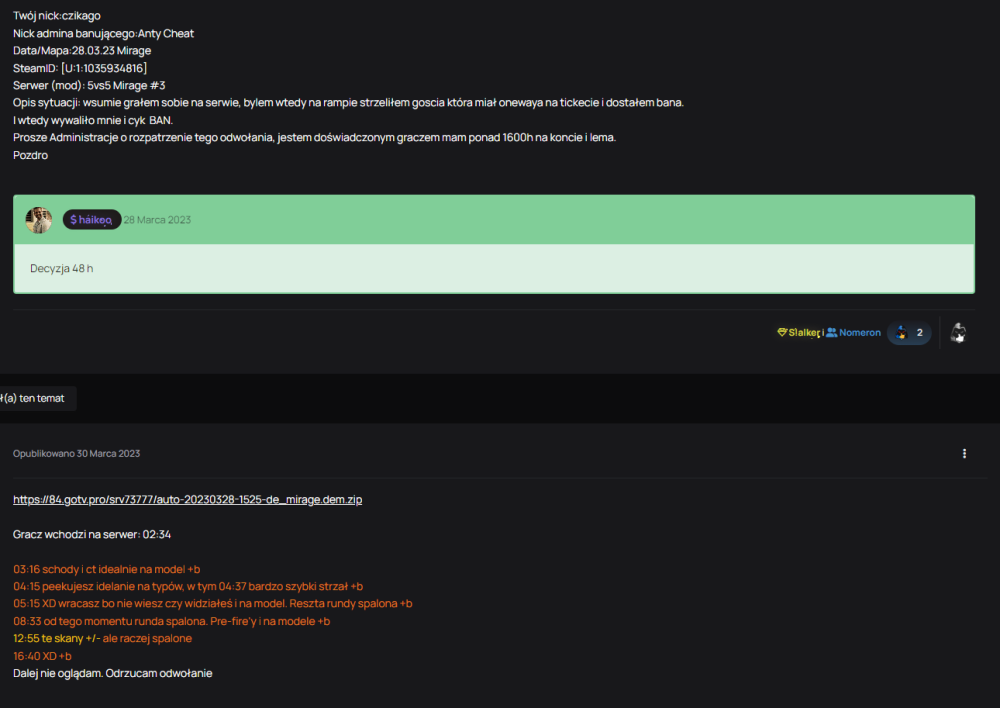Click the SteamID [U:1:1035934816] line
The height and width of the screenshot is (708, 1000).
click(x=80, y=68)
